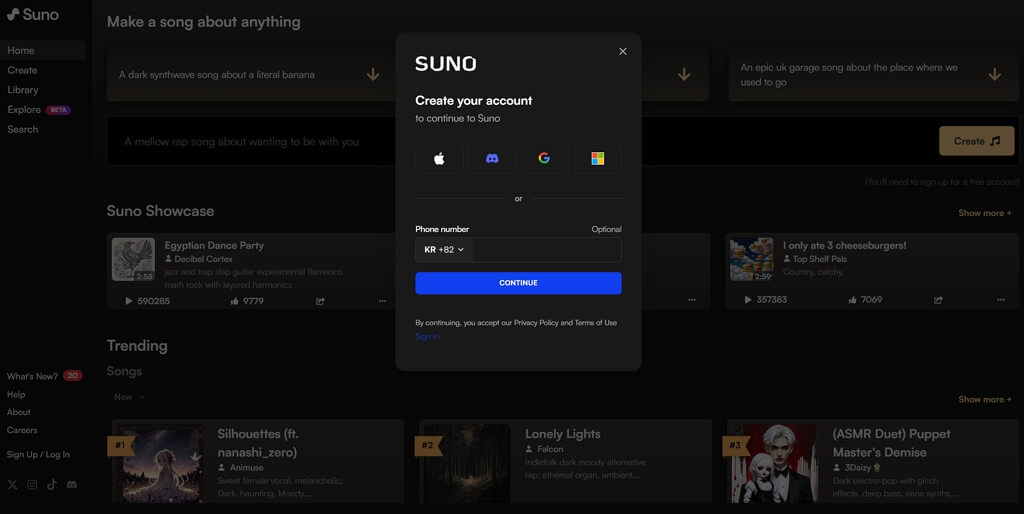Follow the Sign in link
This screenshot has height=514, width=1024.
click(x=427, y=337)
